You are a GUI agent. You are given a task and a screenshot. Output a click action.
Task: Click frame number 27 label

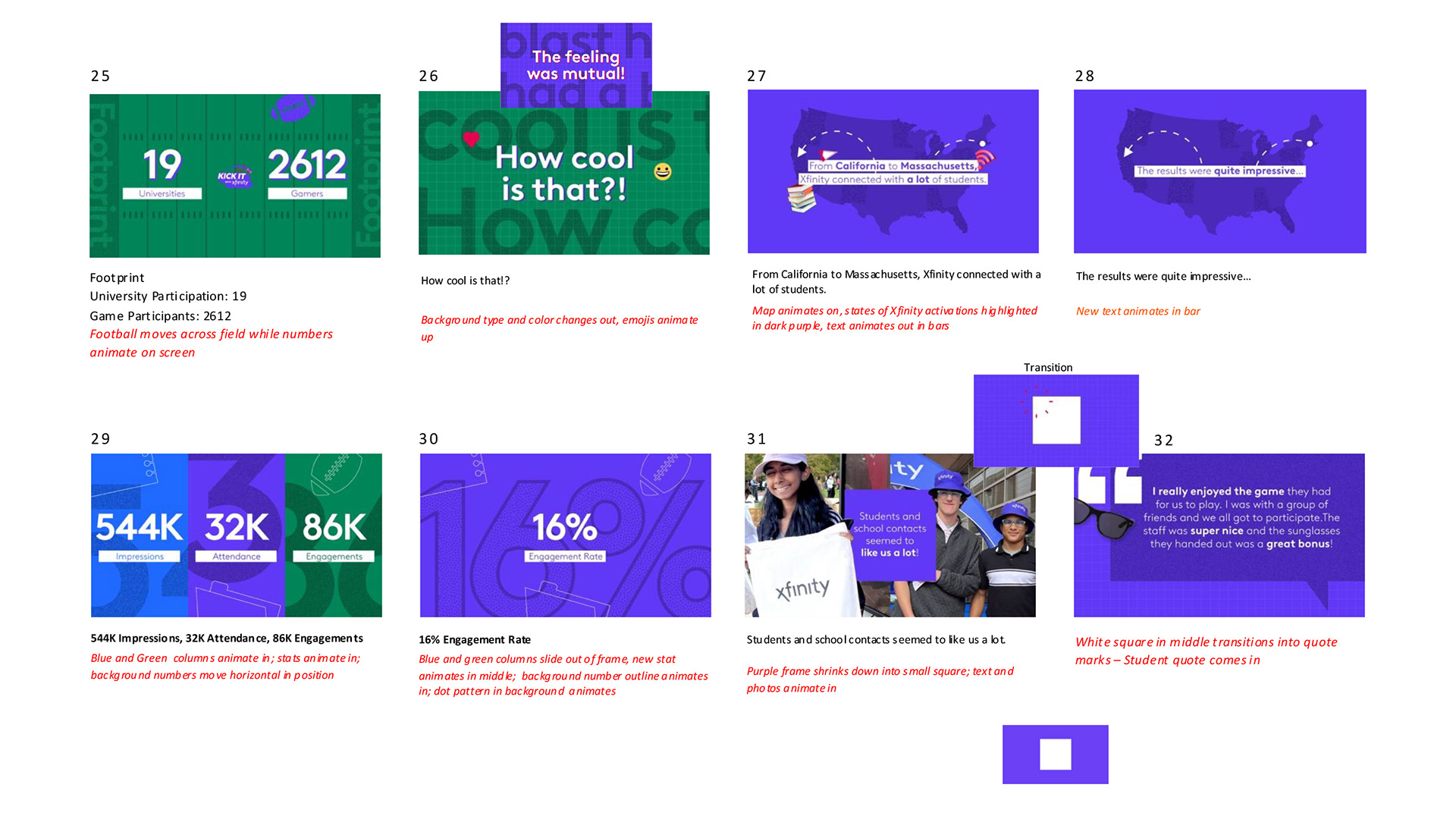pyautogui.click(x=756, y=76)
